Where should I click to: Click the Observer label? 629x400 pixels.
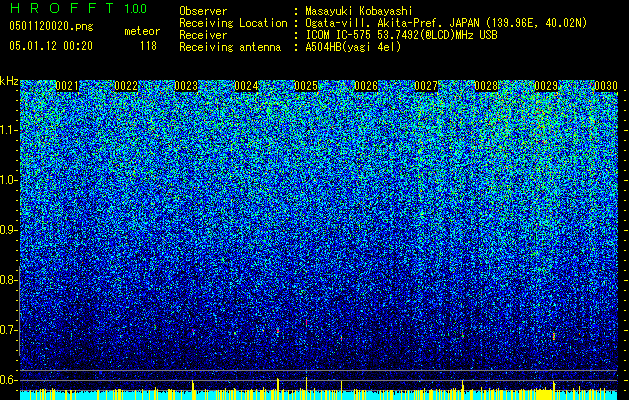pyautogui.click(x=203, y=11)
